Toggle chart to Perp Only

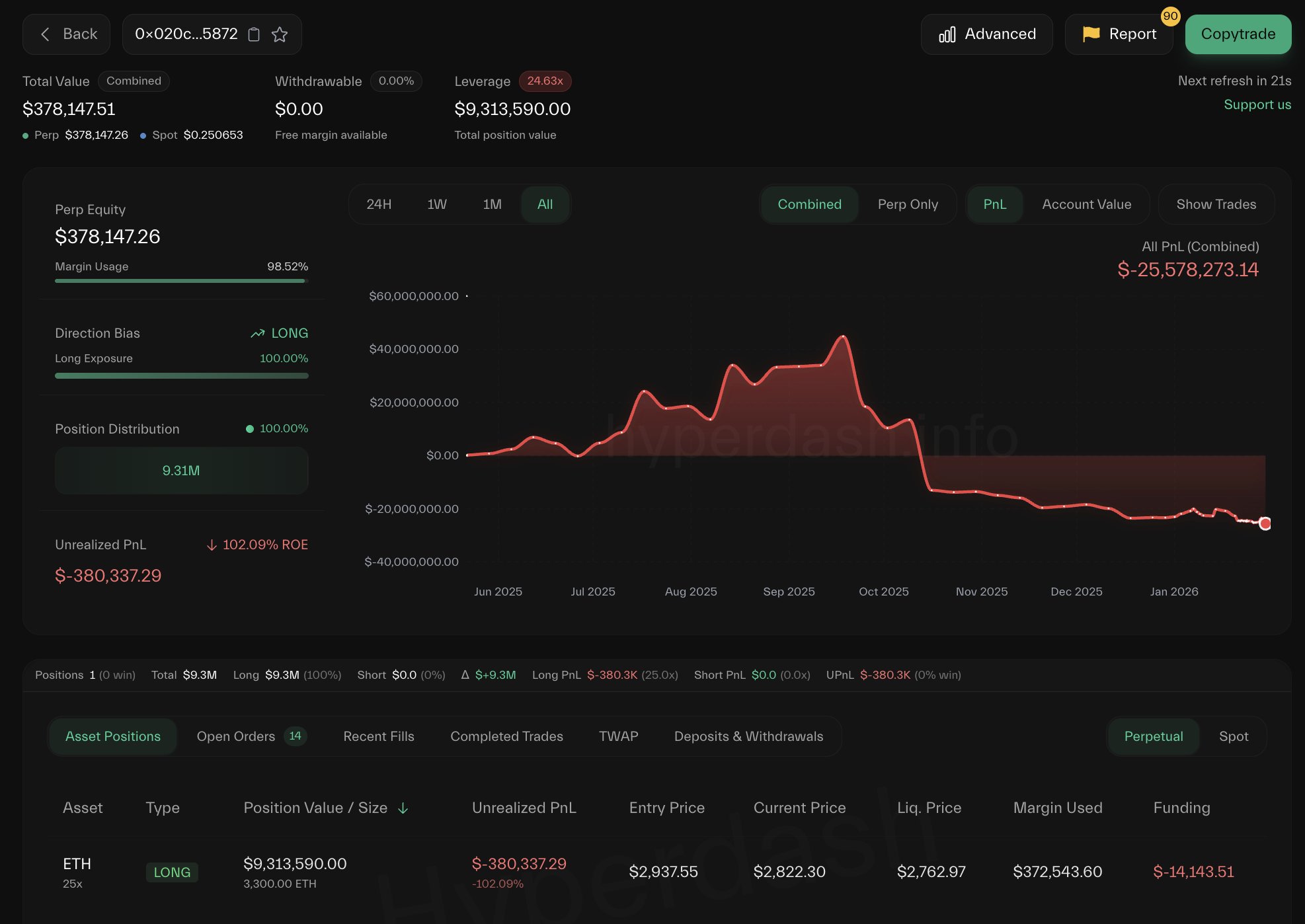(x=908, y=204)
